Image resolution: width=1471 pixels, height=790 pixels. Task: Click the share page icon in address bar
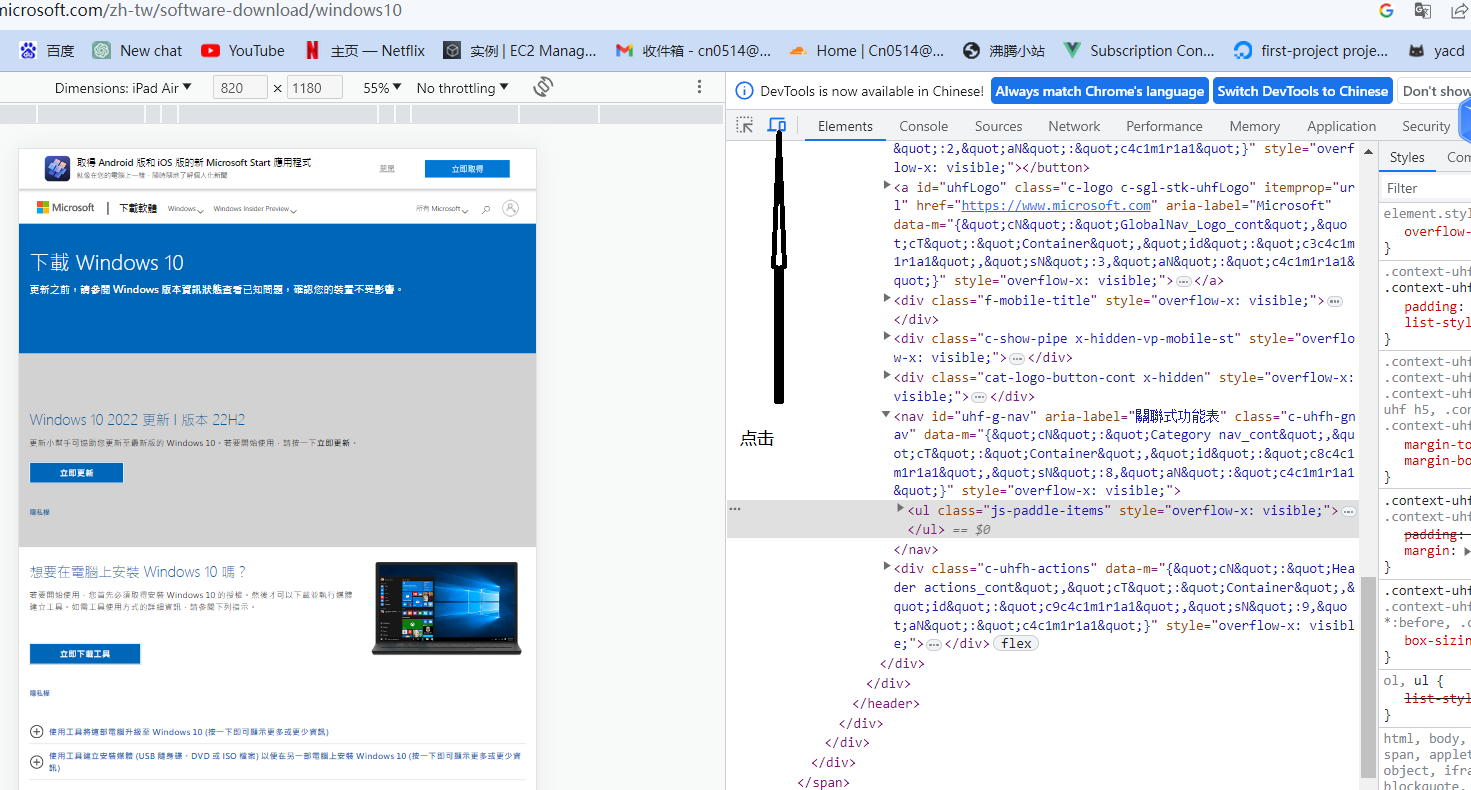tap(1459, 10)
